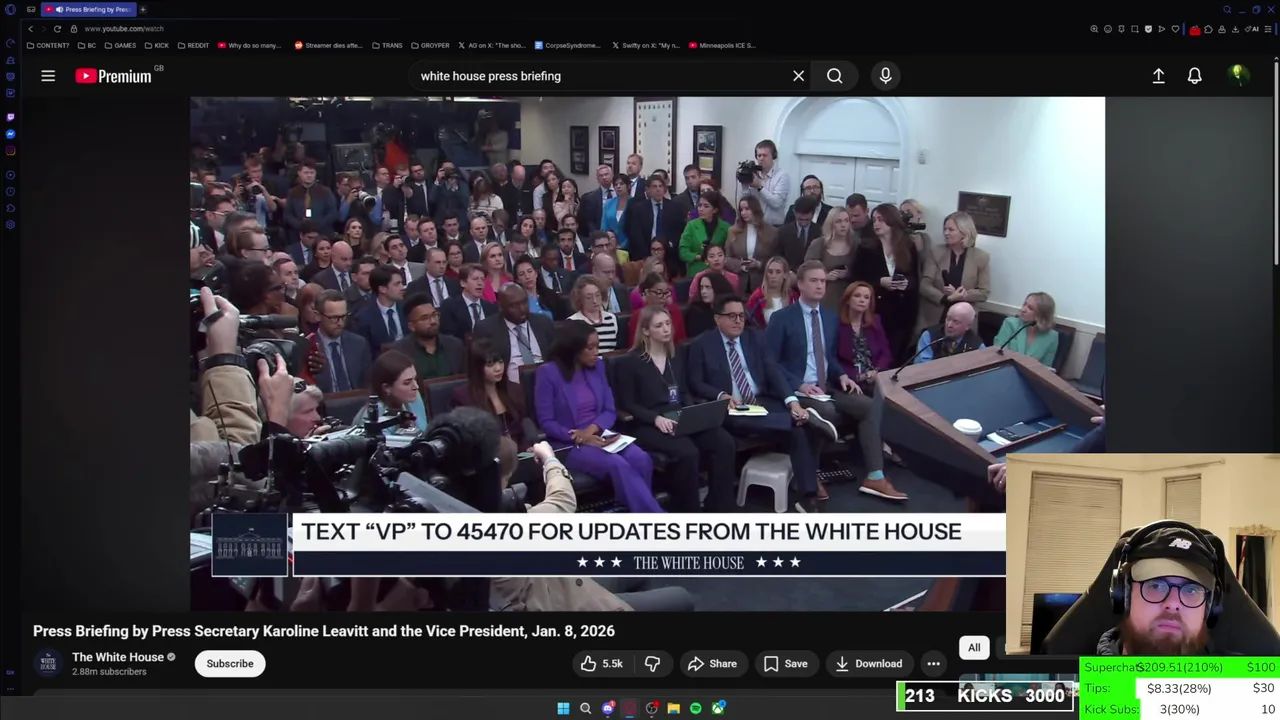Reload the YouTube page
The width and height of the screenshot is (1280, 720).
point(57,29)
